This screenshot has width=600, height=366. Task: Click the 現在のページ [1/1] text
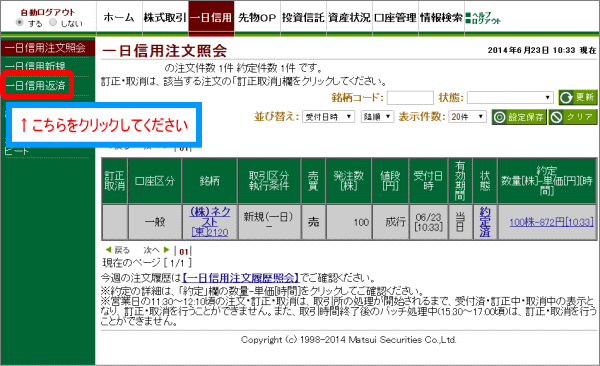point(147,263)
